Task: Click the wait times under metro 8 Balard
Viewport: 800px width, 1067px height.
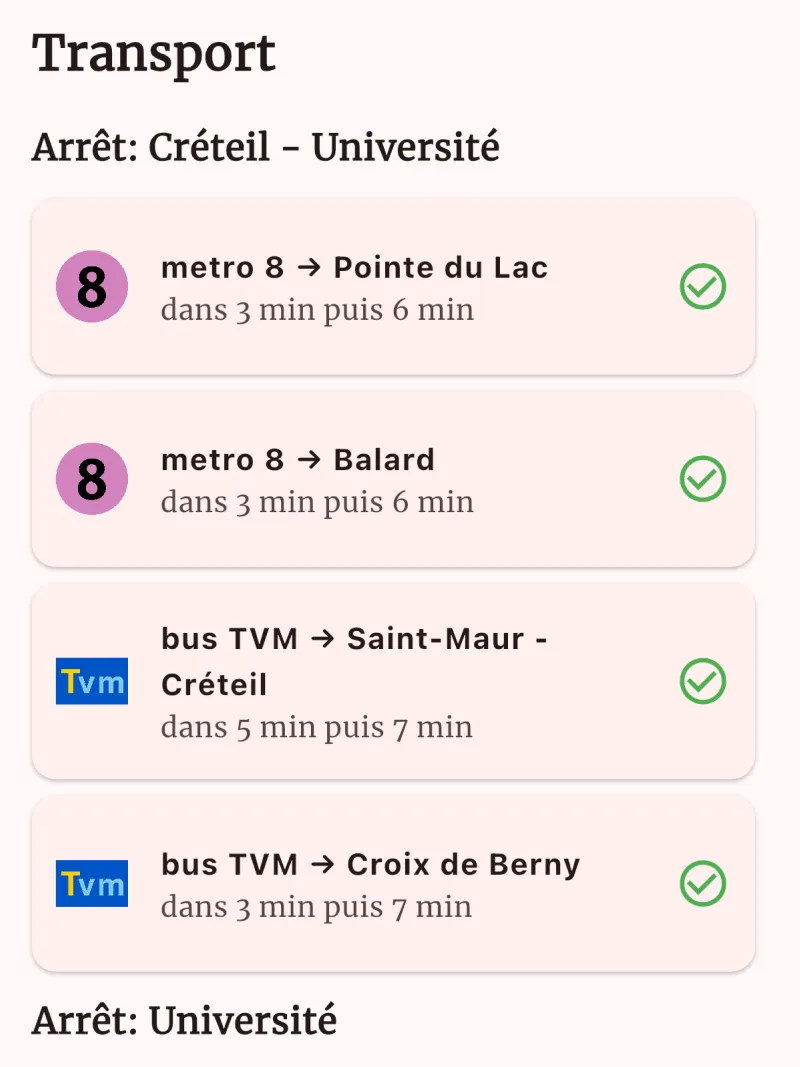Action: click(317, 502)
